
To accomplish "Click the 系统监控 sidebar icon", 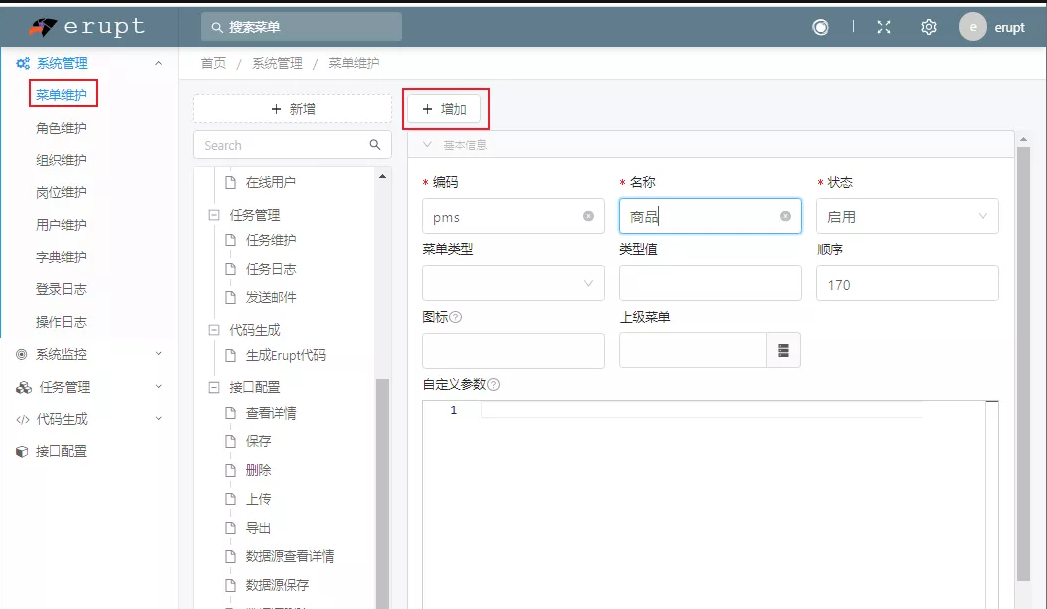I will coord(22,355).
